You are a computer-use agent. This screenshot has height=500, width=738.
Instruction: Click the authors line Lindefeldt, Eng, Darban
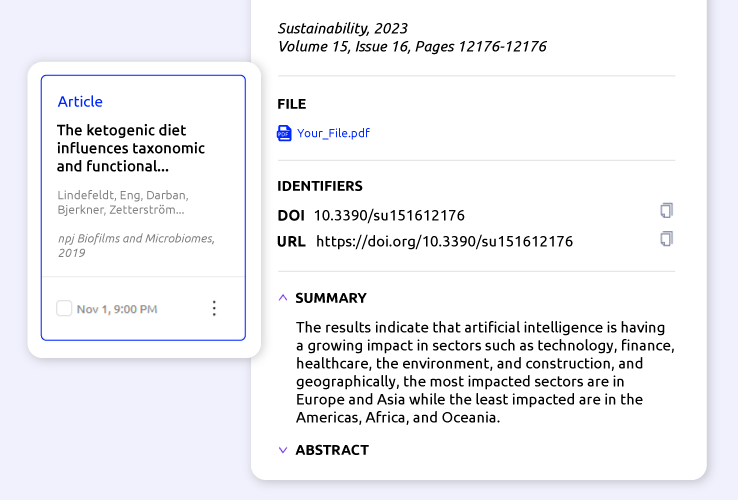[x=123, y=202]
